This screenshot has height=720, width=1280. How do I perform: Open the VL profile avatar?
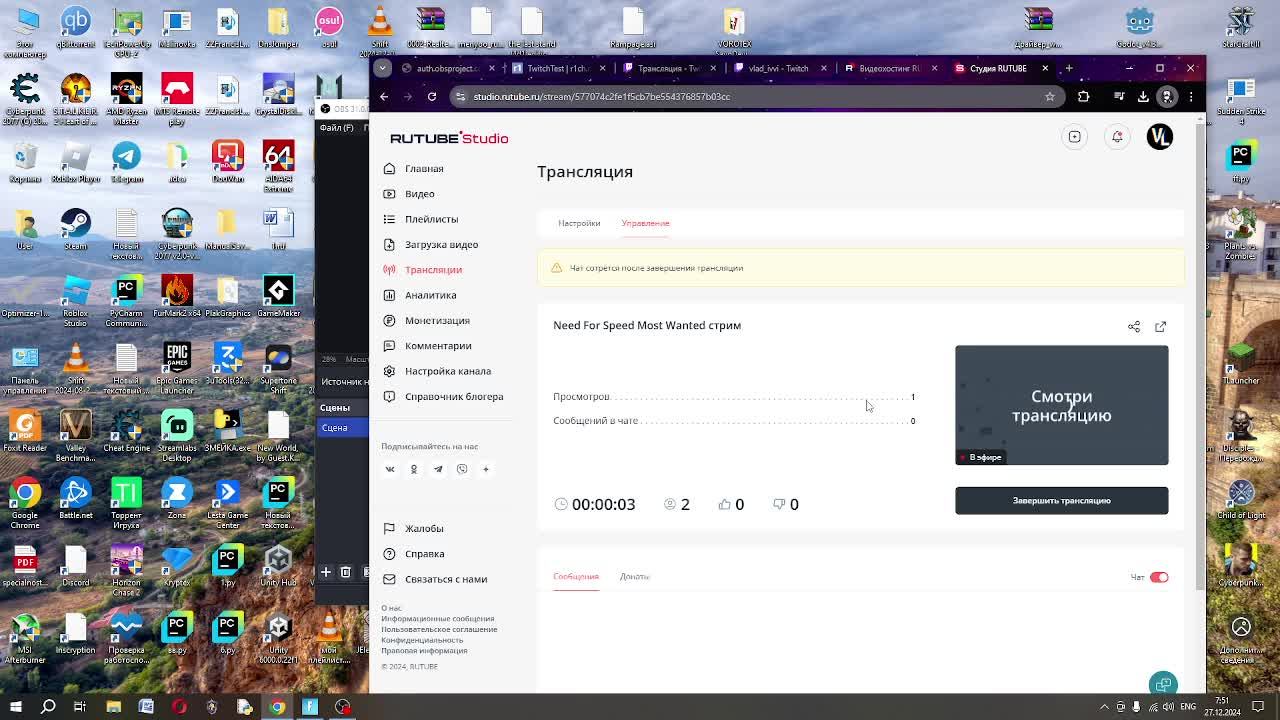point(1159,137)
